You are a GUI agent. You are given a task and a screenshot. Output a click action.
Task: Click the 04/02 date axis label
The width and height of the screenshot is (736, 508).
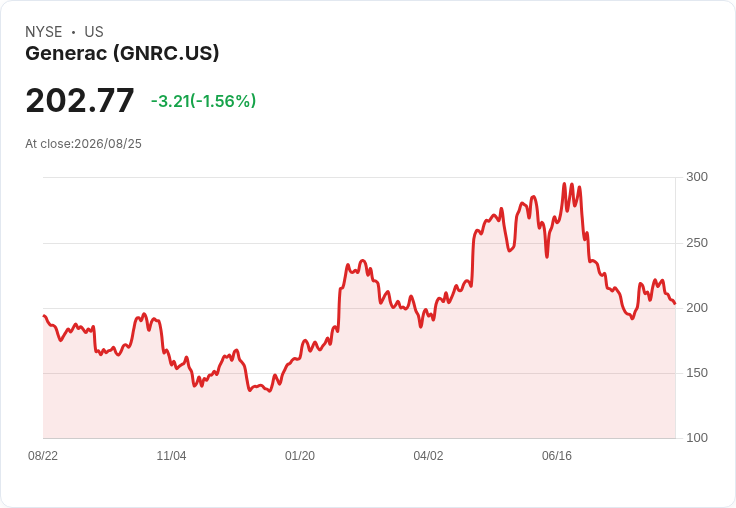(428, 455)
